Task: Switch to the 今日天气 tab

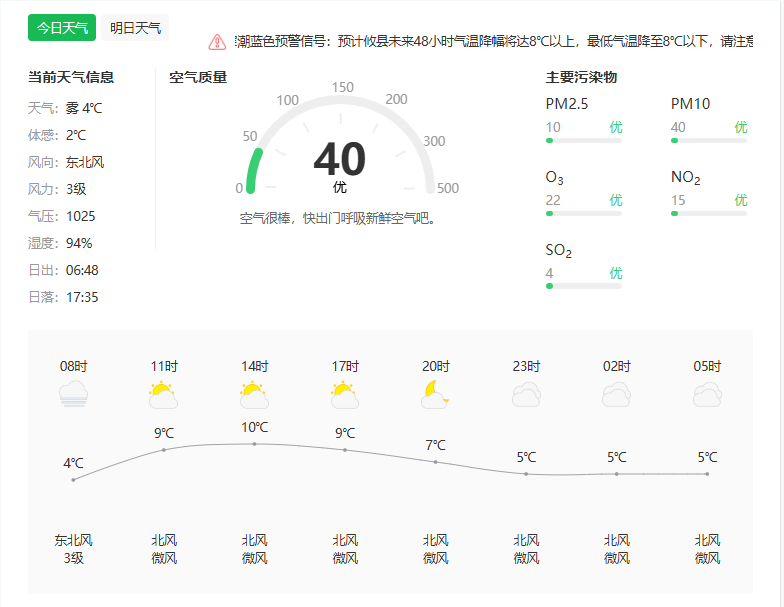Action: [x=62, y=28]
